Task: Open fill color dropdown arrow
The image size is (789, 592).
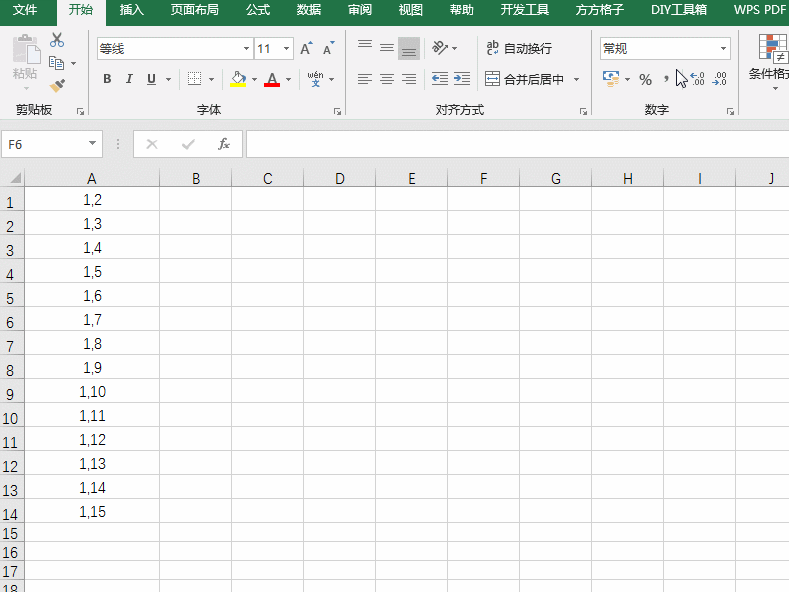Action: coord(254,80)
